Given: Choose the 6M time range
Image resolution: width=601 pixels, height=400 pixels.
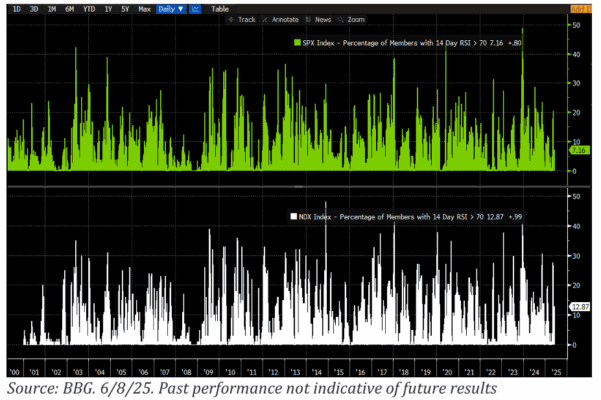Looking at the screenshot, I should pyautogui.click(x=67, y=8).
